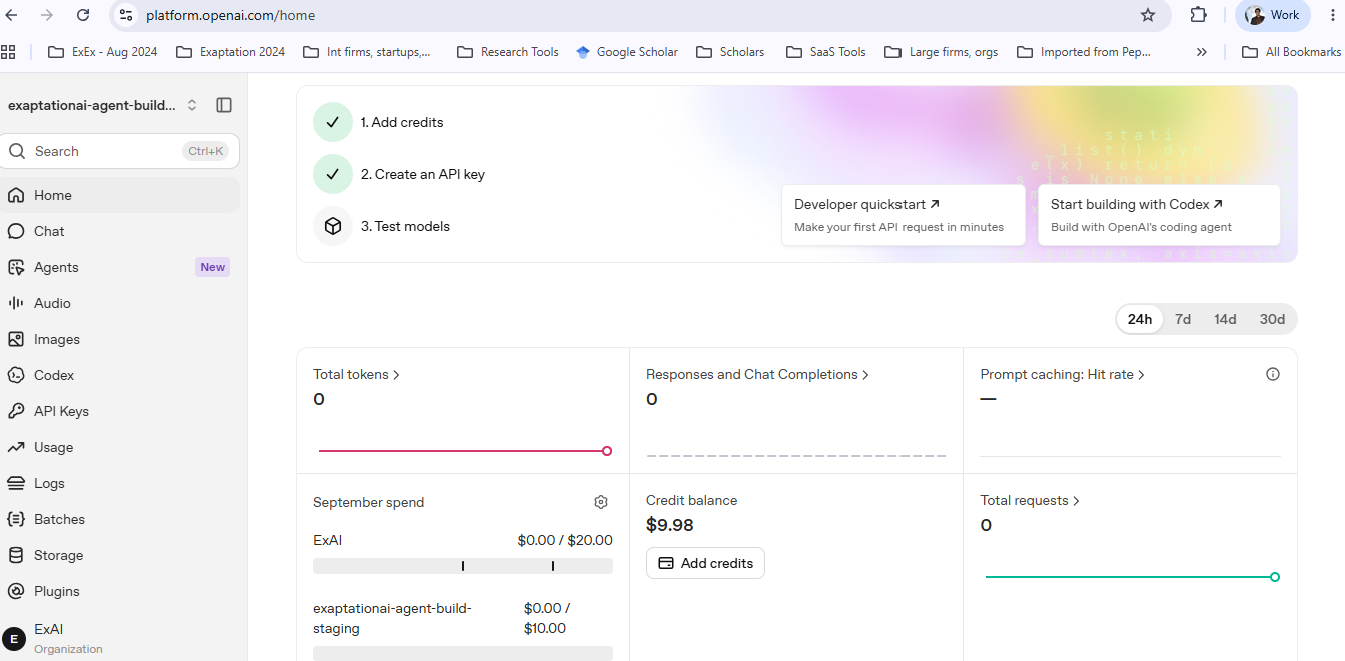Click the Total tokens chart end point
The height and width of the screenshot is (661, 1345).
click(x=607, y=451)
